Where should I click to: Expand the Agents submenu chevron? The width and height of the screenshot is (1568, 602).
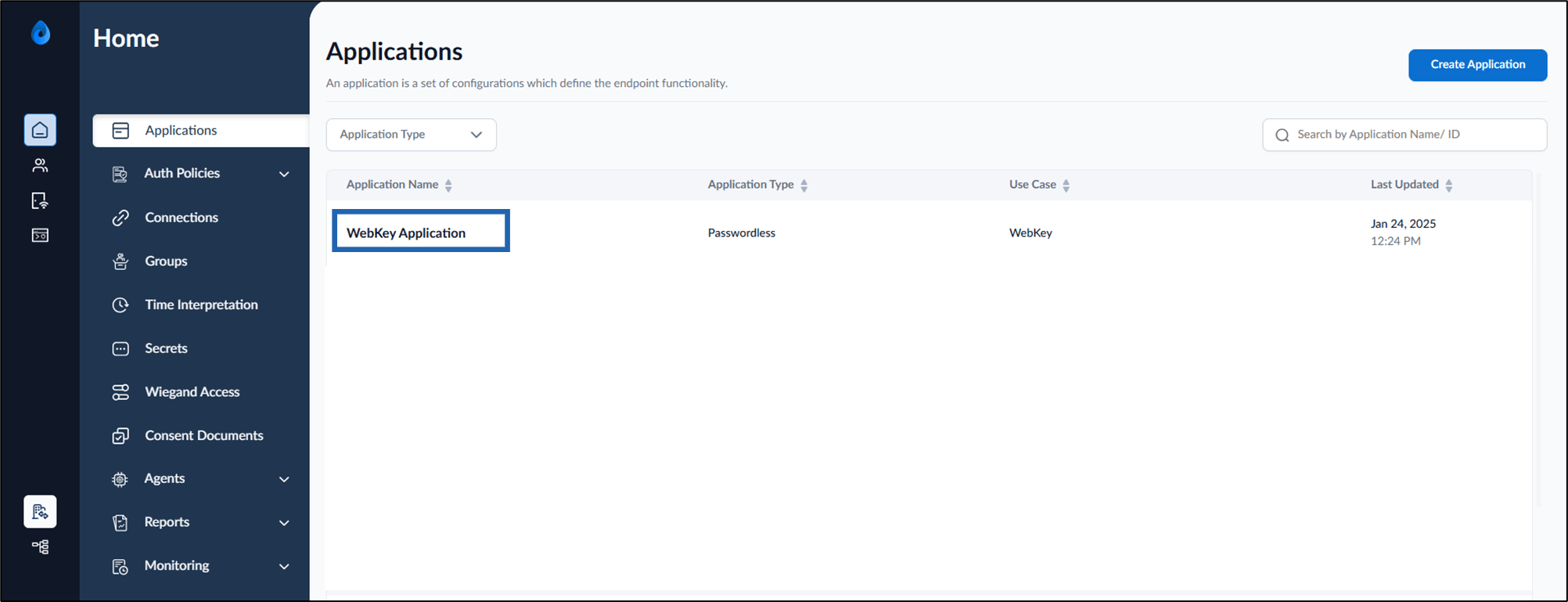click(284, 479)
